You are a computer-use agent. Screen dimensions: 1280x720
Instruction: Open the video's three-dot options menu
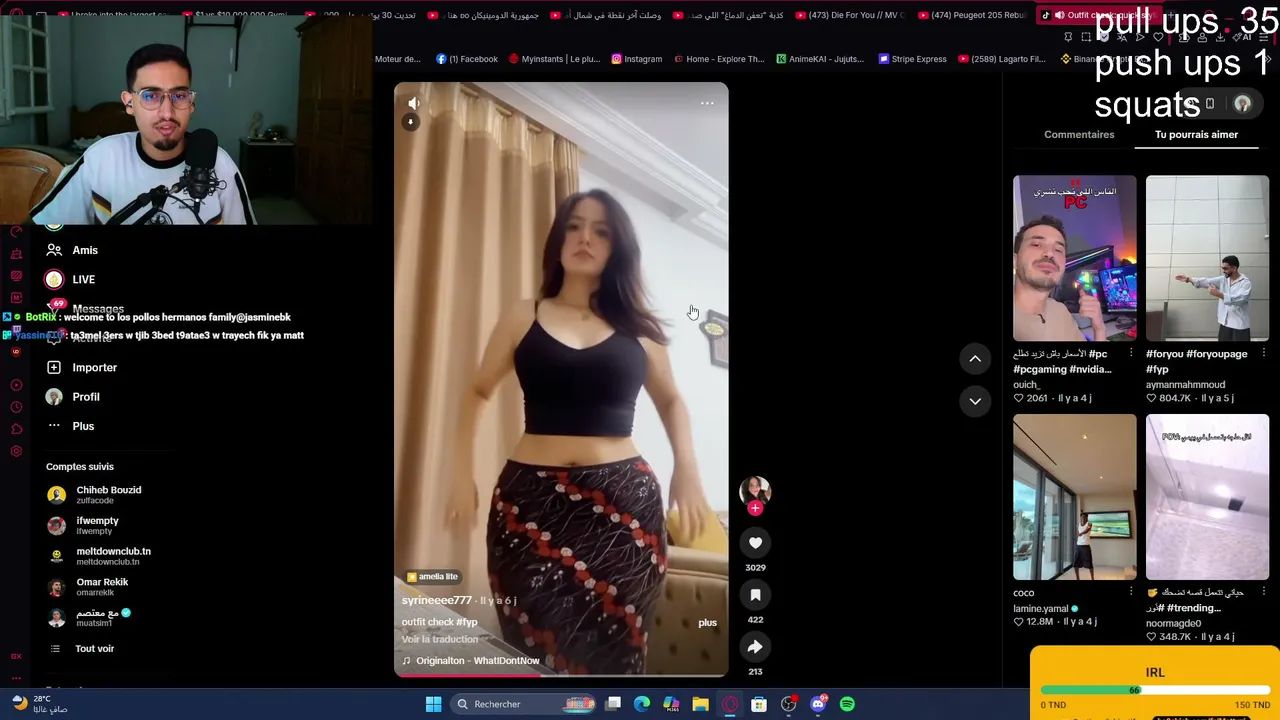coord(707,103)
